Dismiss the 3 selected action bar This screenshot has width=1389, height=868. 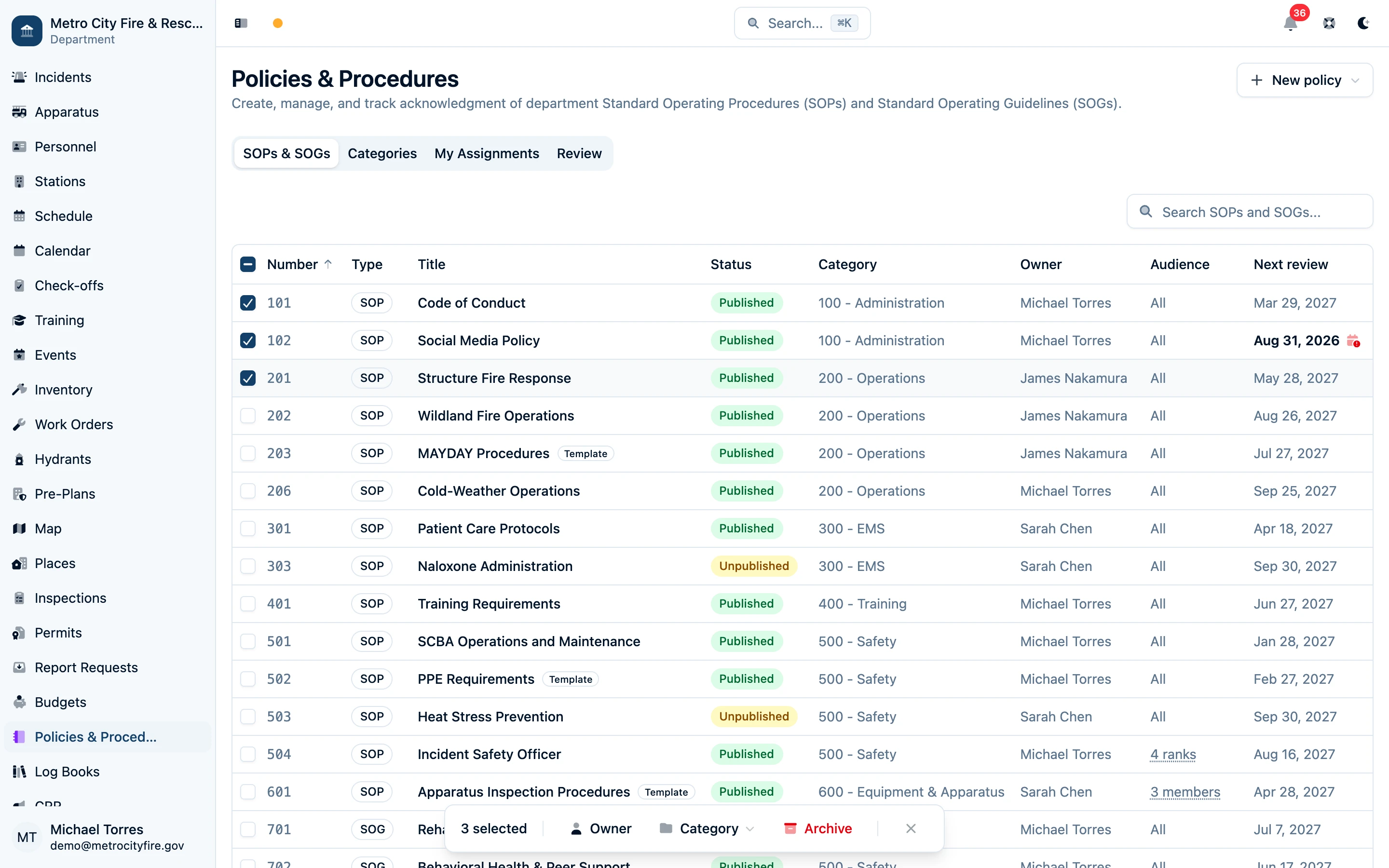pyautogui.click(x=911, y=828)
